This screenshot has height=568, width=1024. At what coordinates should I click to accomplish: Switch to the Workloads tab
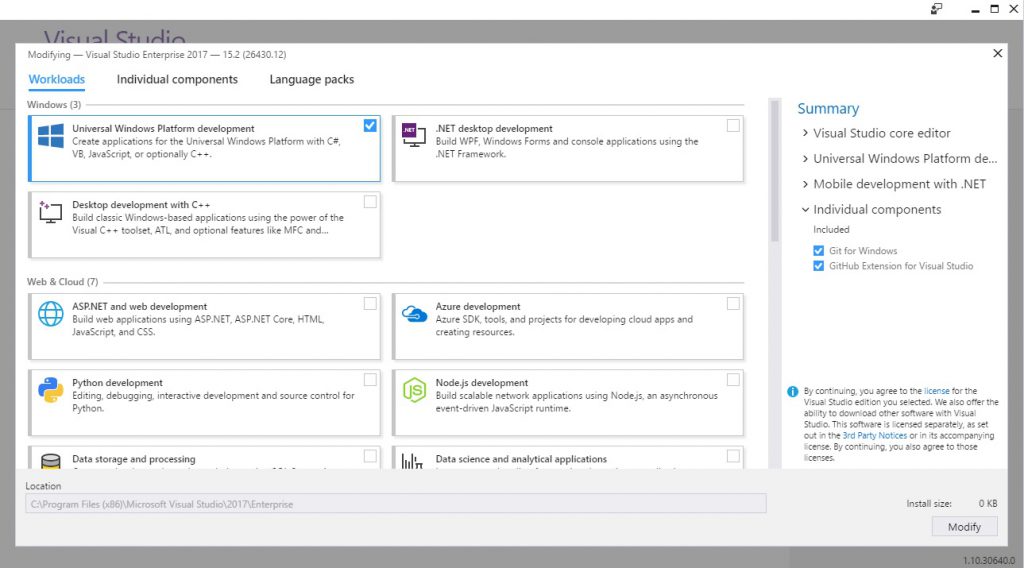coord(57,80)
